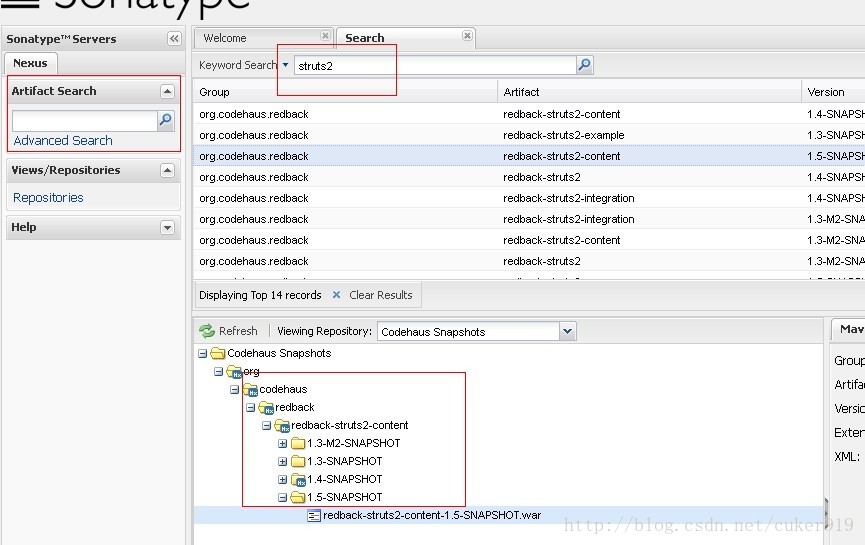
Task: Click the Refresh button label
Action: point(238,331)
